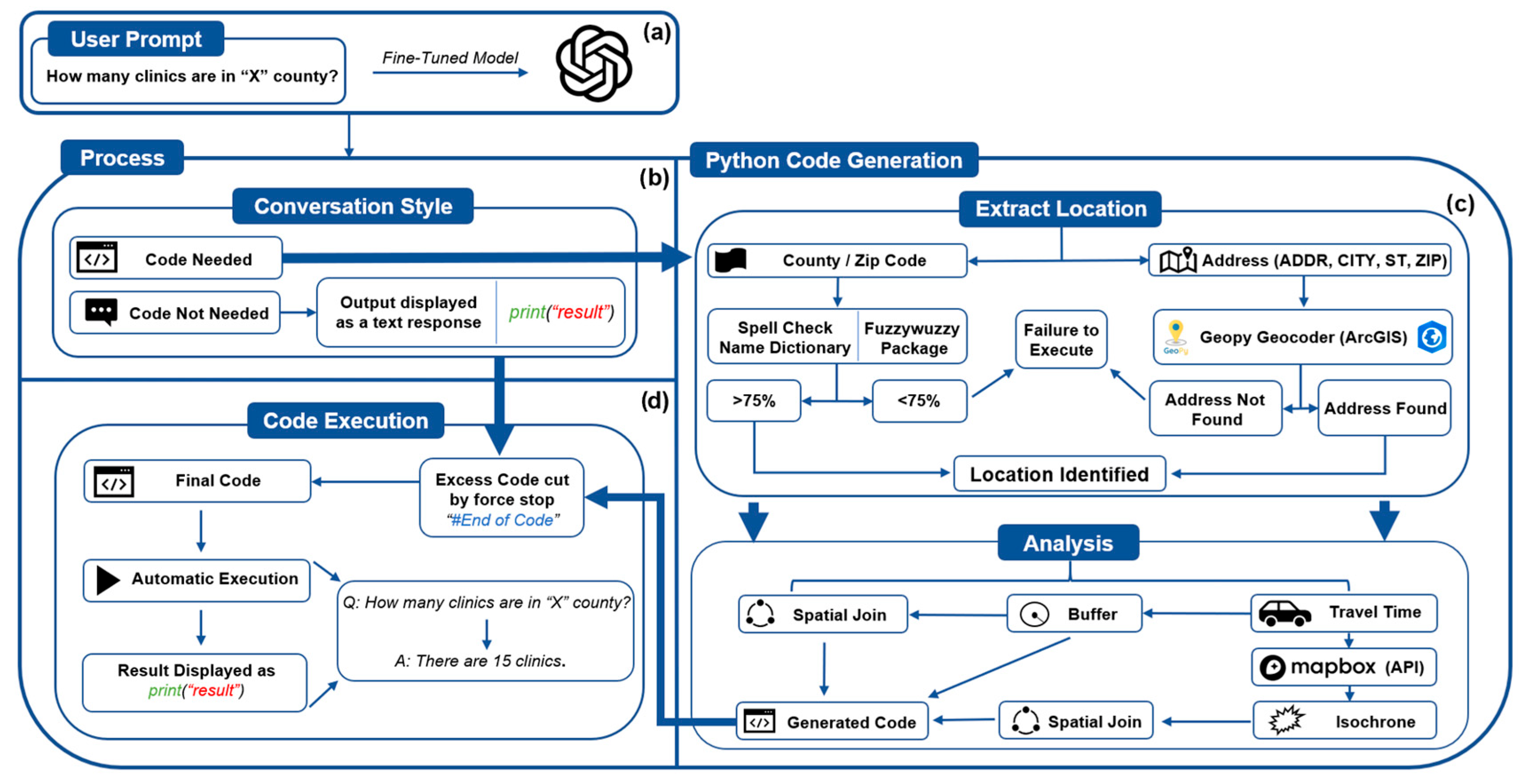Click the Location Identified box
The image size is (1523, 784).
(x=1059, y=474)
